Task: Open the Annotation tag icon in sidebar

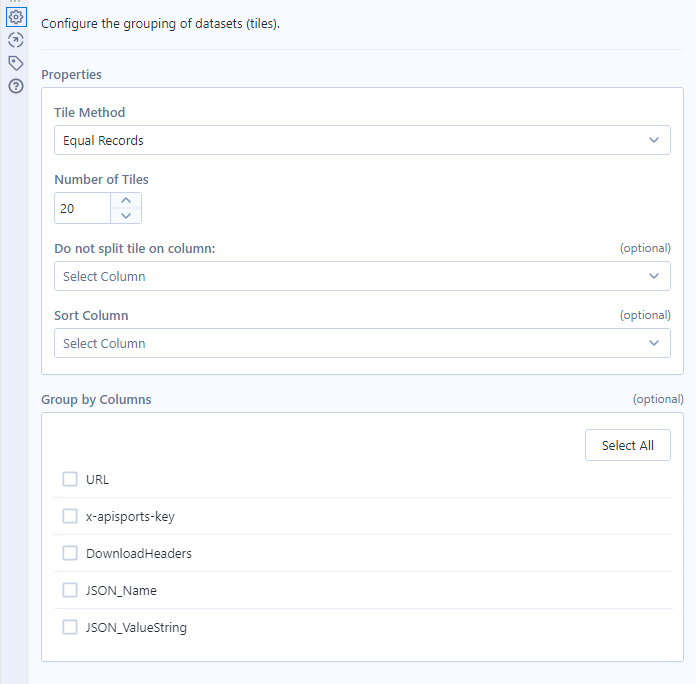Action: 15,63
